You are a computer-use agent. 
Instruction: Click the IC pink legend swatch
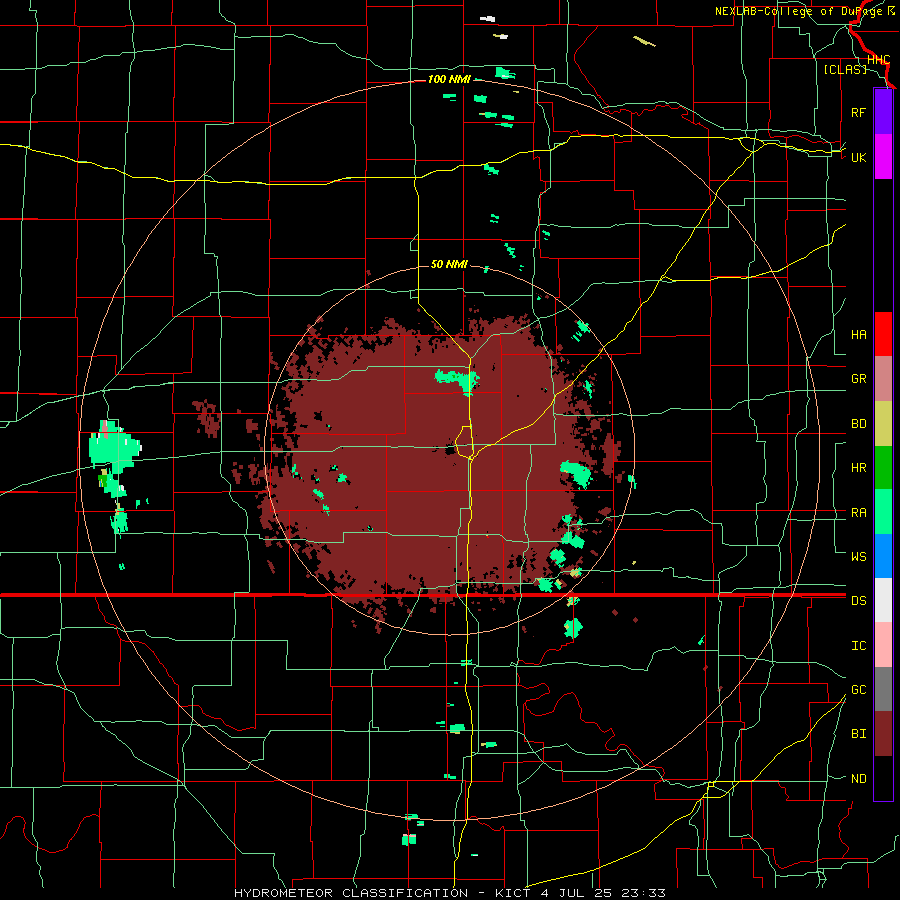(883, 645)
